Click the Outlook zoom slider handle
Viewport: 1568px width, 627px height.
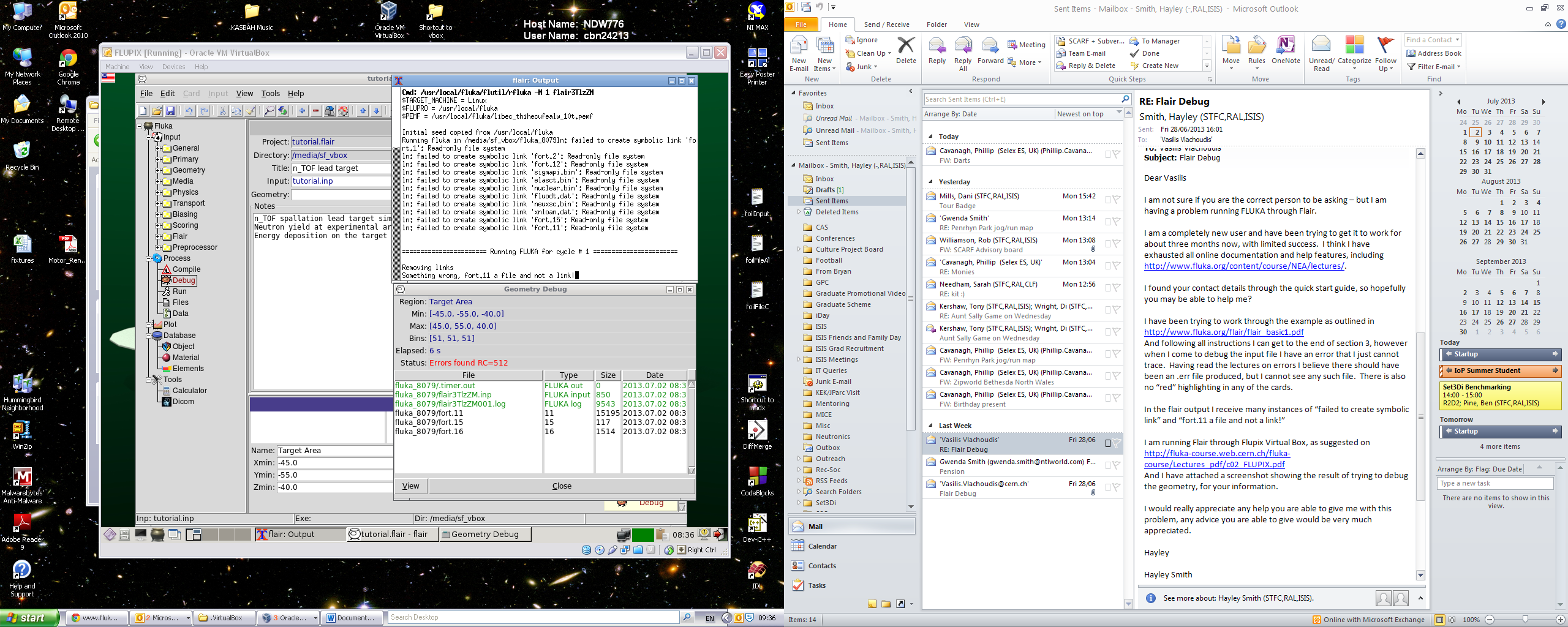[x=1525, y=620]
